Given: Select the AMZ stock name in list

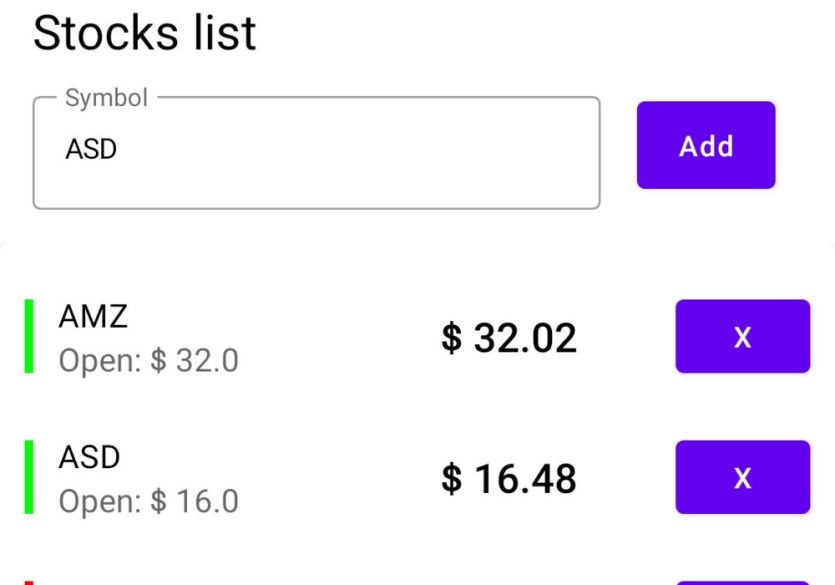Looking at the screenshot, I should [93, 317].
